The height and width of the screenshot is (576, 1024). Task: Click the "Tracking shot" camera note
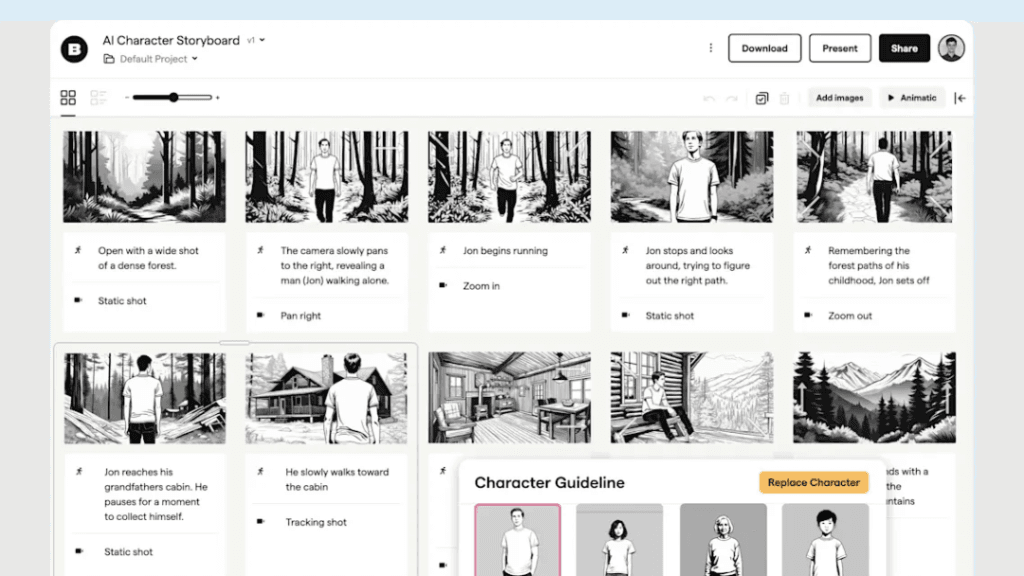click(x=316, y=522)
